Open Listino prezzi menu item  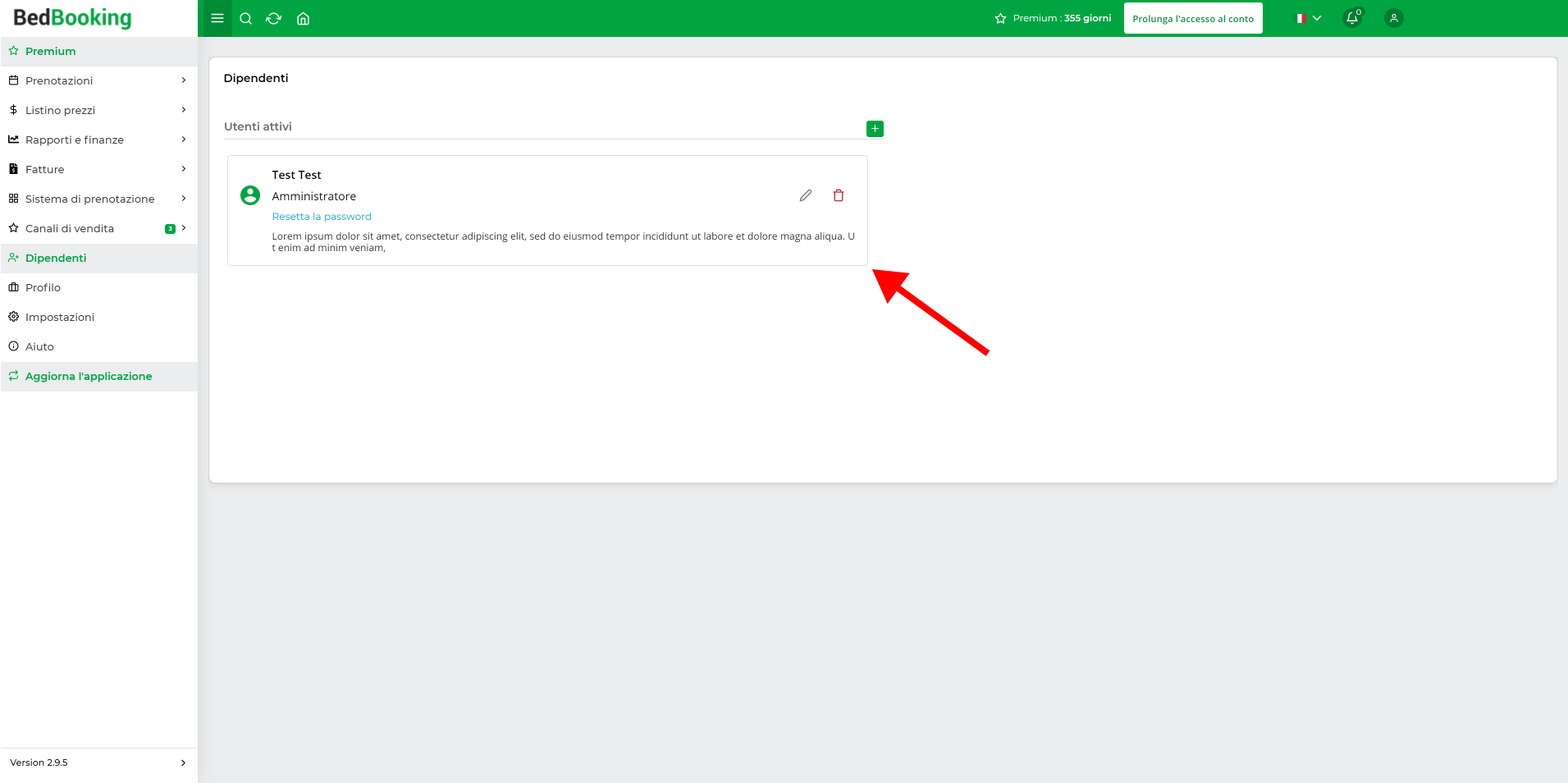[98, 110]
